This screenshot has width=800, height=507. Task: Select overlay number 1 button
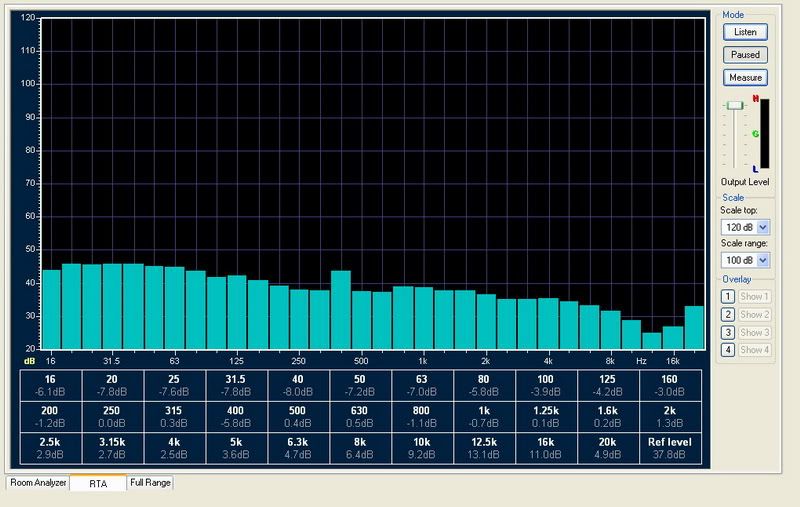tap(727, 297)
